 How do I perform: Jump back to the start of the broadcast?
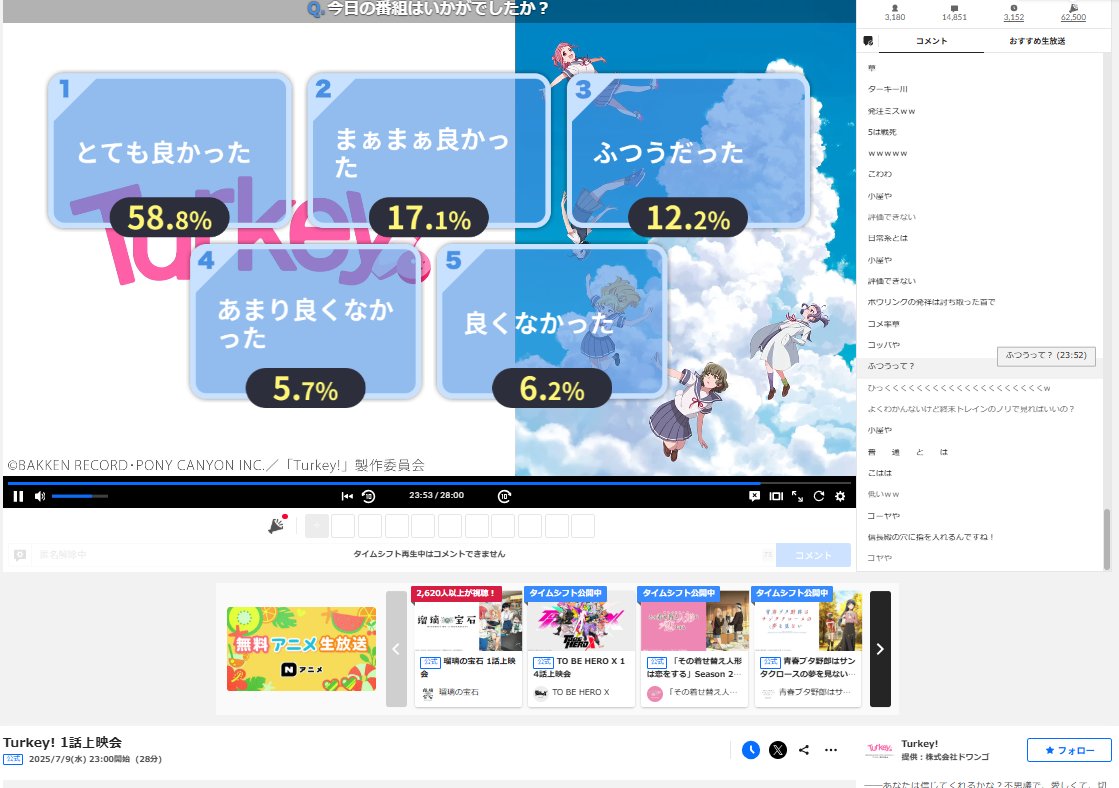coord(347,496)
